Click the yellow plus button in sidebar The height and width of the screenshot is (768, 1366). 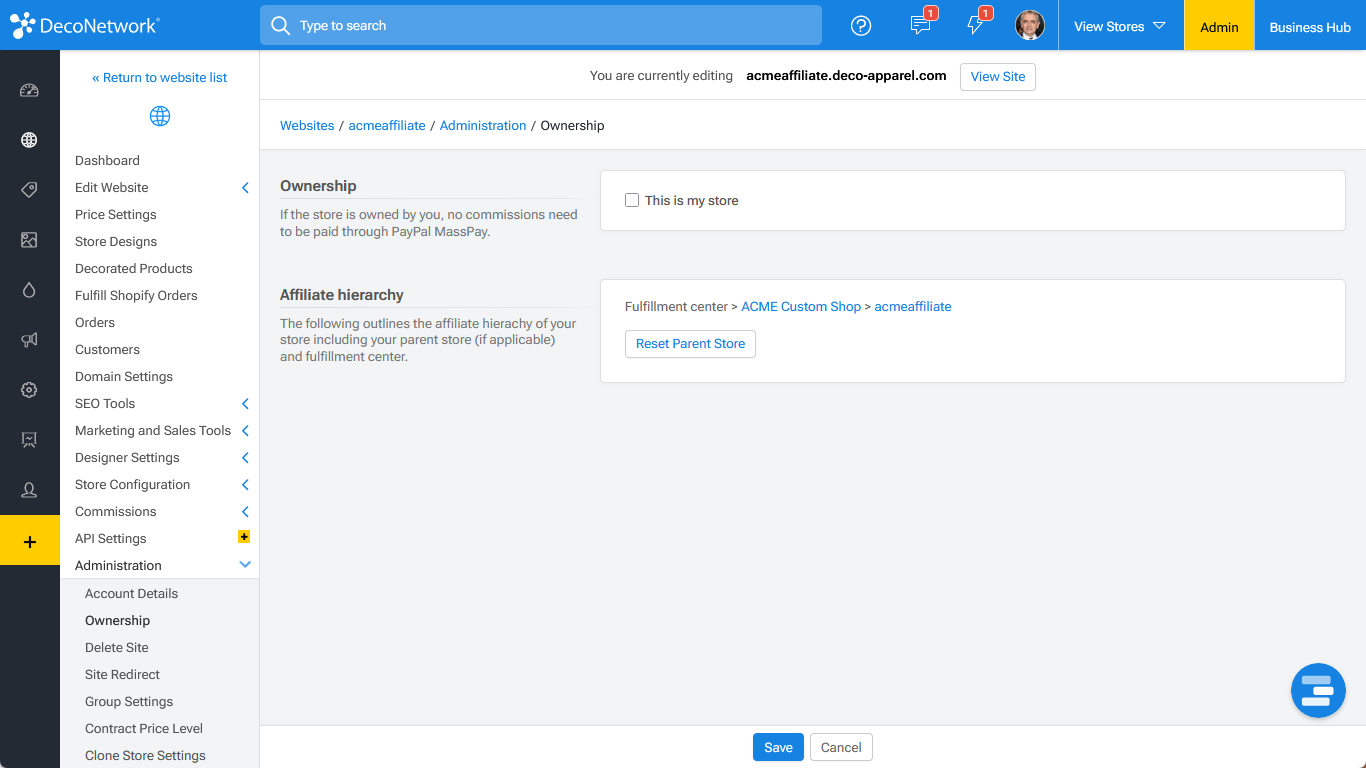(x=30, y=541)
